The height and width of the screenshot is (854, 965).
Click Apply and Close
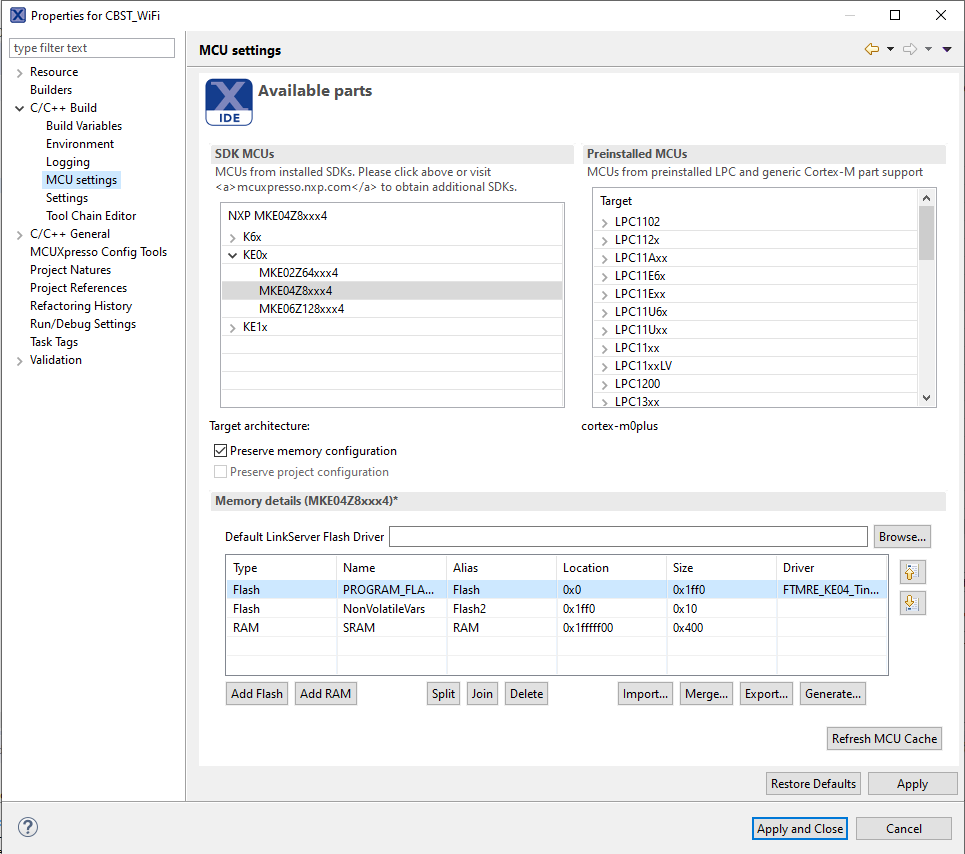click(x=799, y=829)
